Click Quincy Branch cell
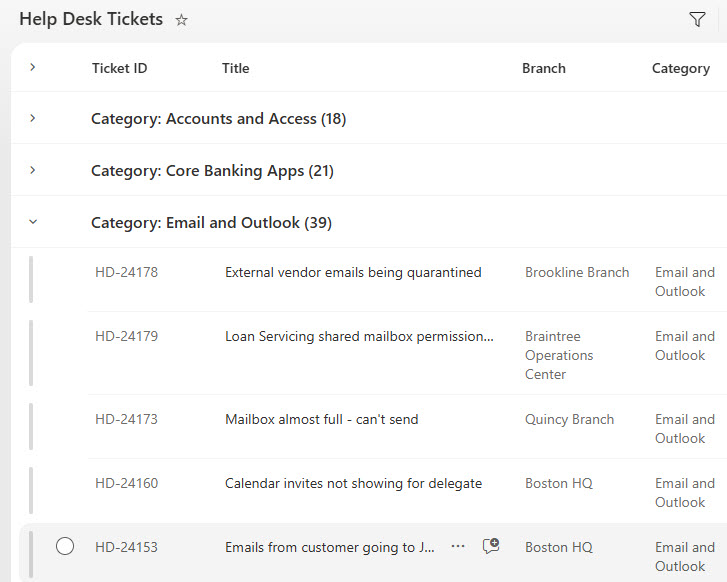 coord(569,419)
